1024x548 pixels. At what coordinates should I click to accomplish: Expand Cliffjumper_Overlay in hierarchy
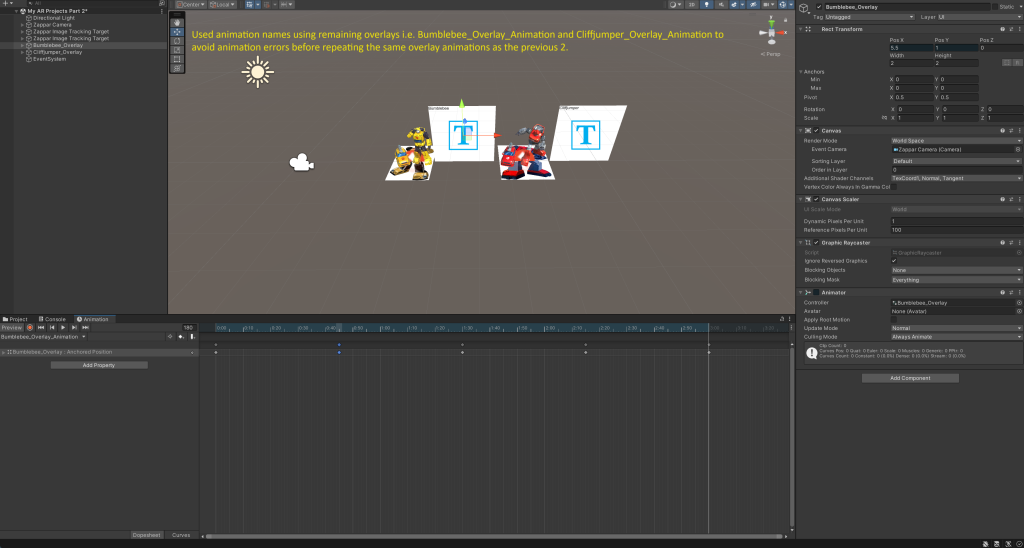point(22,52)
